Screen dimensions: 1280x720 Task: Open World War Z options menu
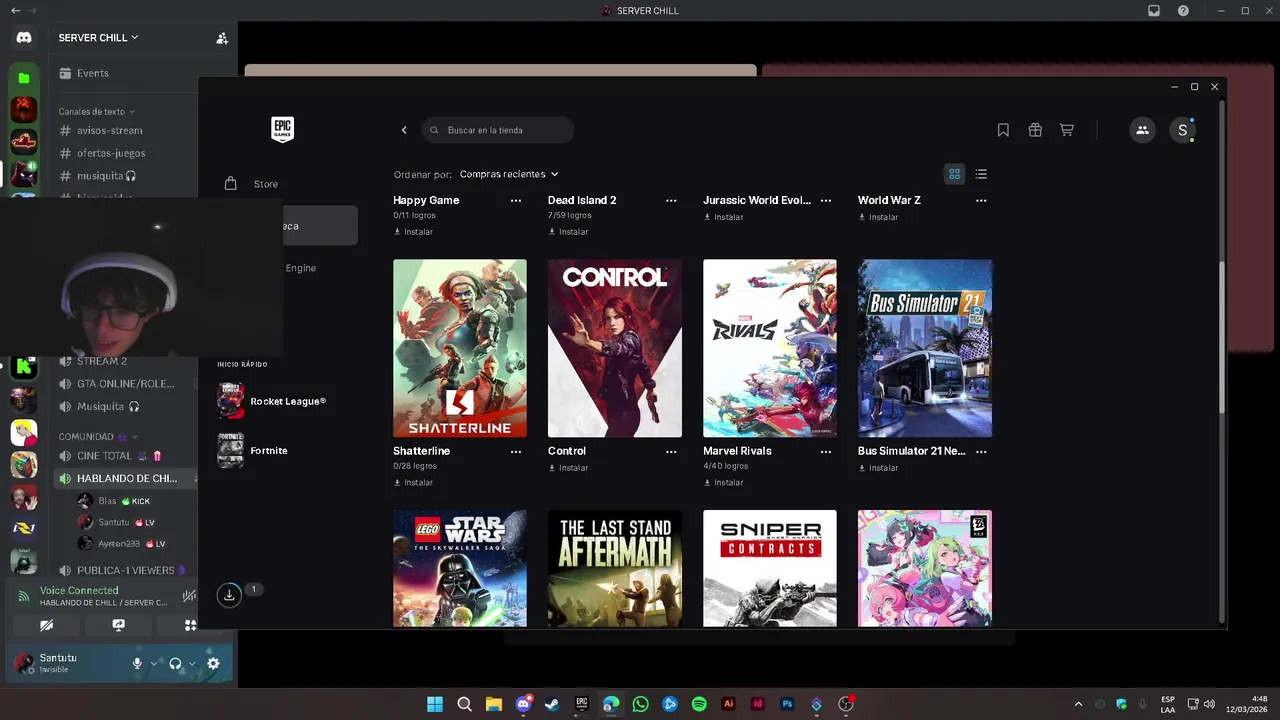[x=981, y=201]
